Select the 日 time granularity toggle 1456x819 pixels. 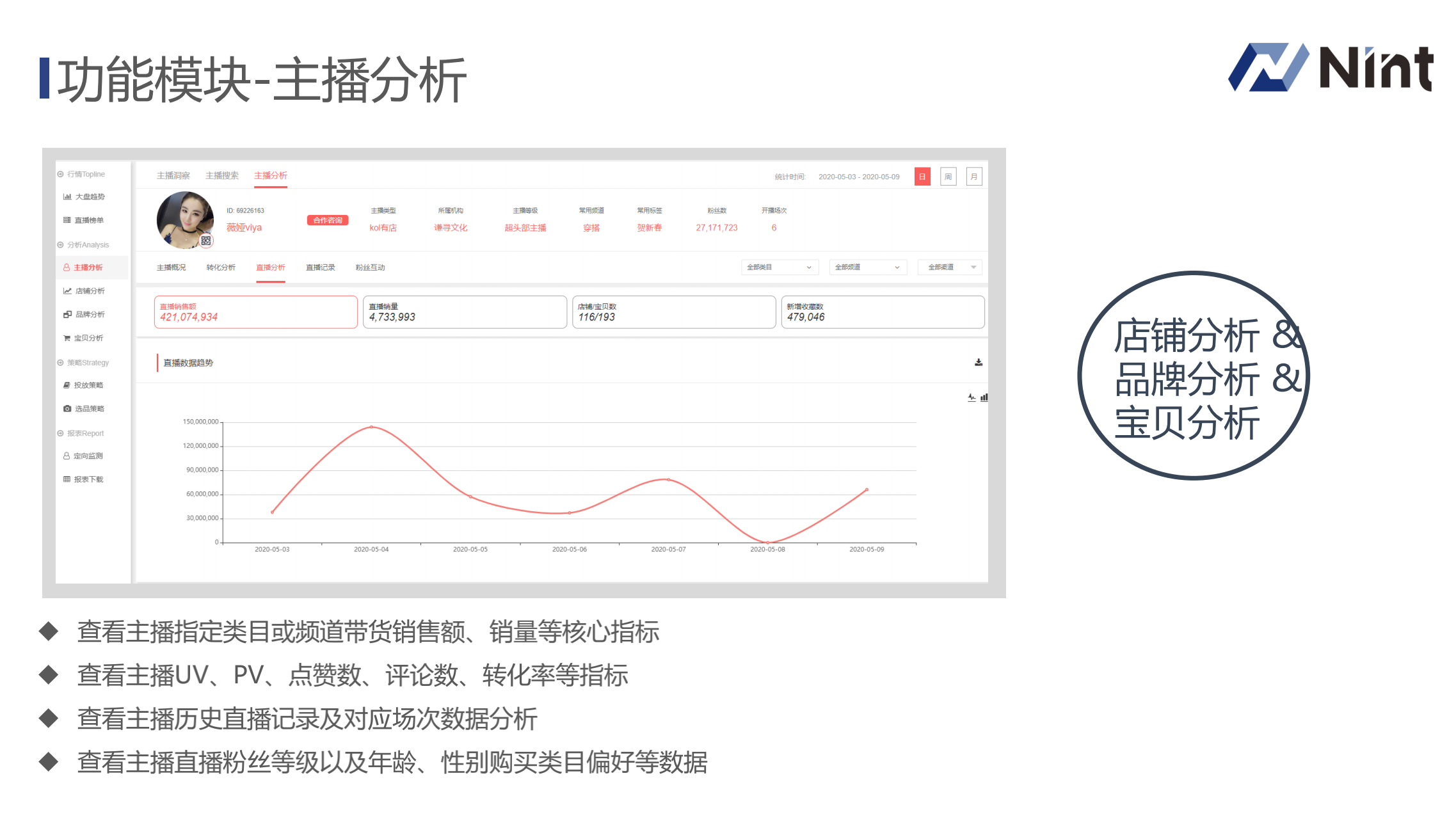(922, 177)
